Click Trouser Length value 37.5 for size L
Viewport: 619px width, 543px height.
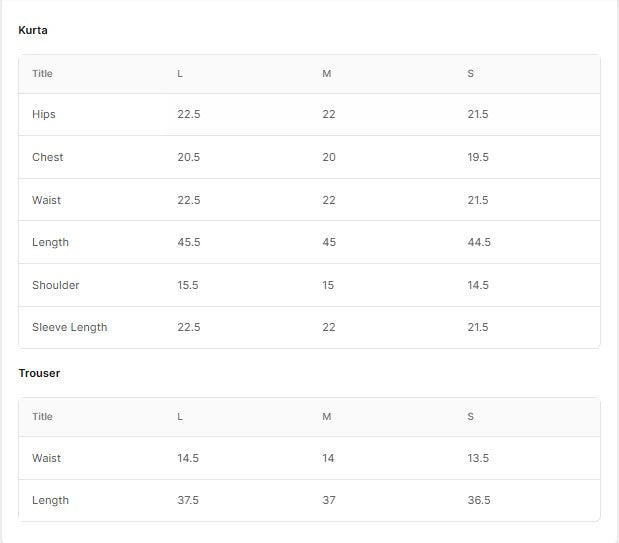click(x=189, y=500)
